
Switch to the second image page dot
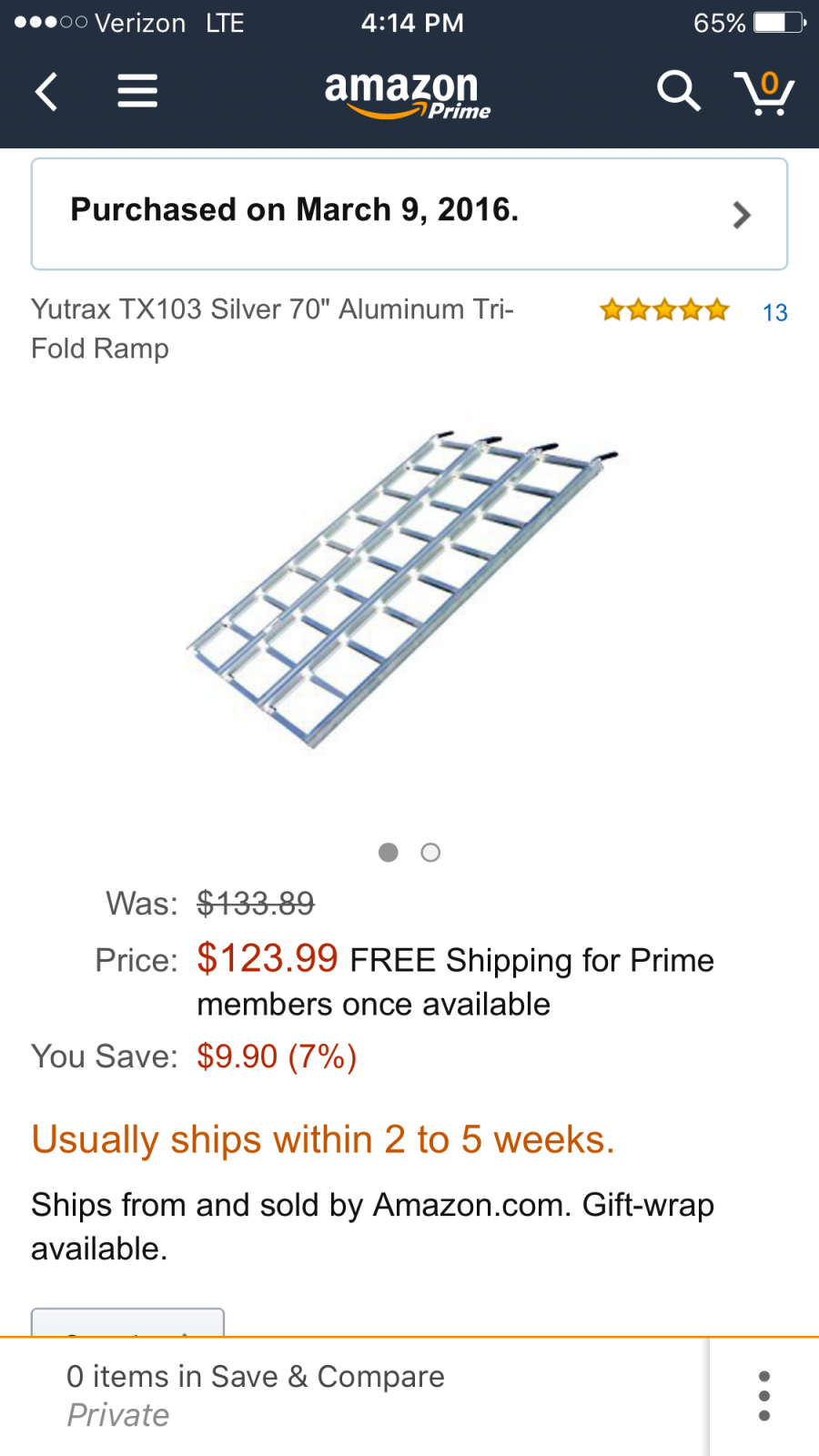coord(430,852)
